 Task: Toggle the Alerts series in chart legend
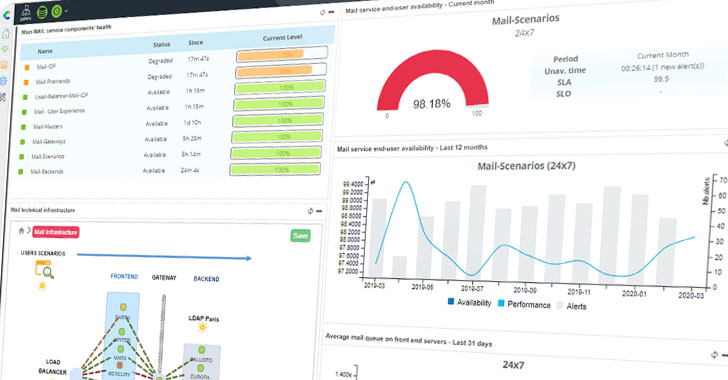pyautogui.click(x=572, y=306)
